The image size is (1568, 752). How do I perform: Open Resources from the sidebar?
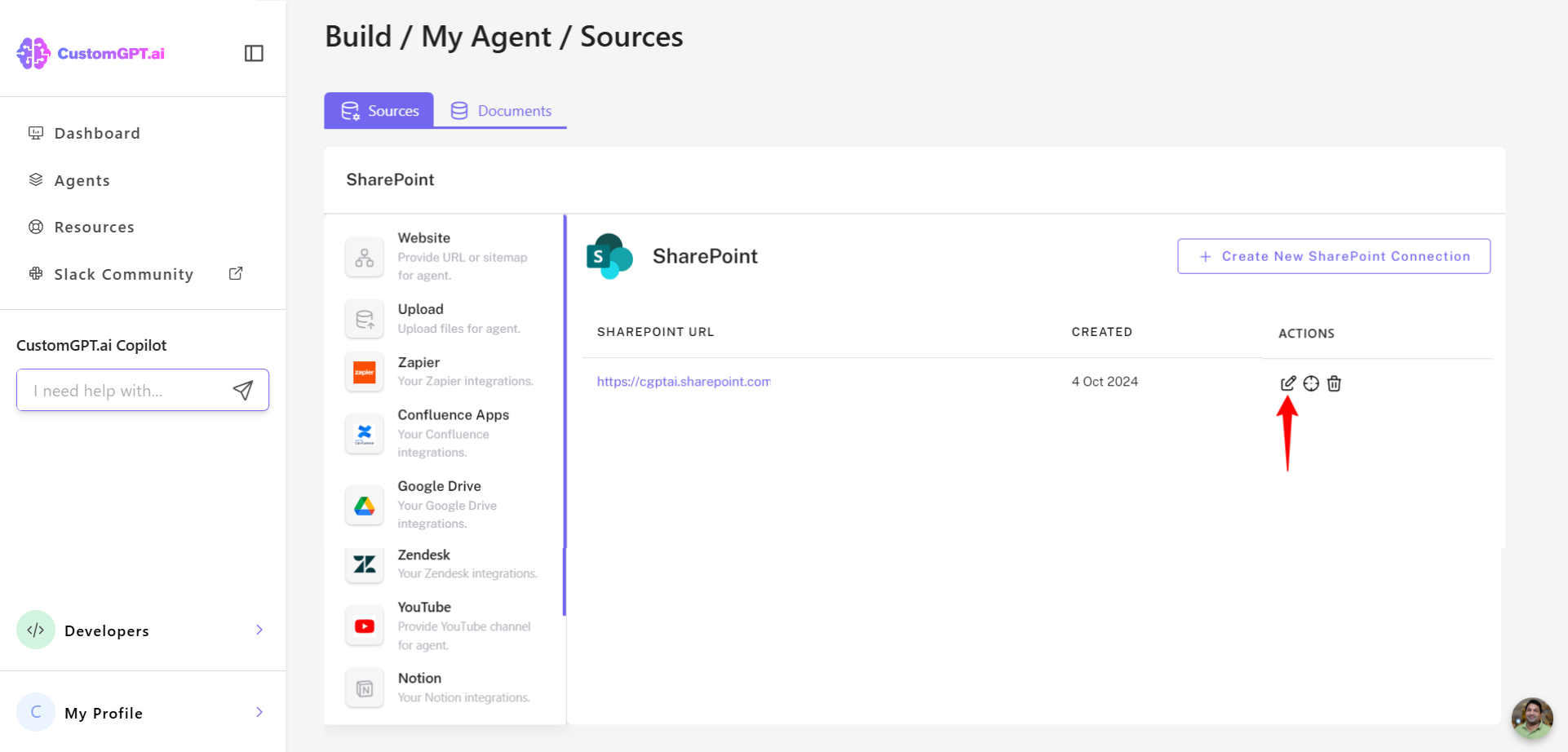(x=94, y=227)
